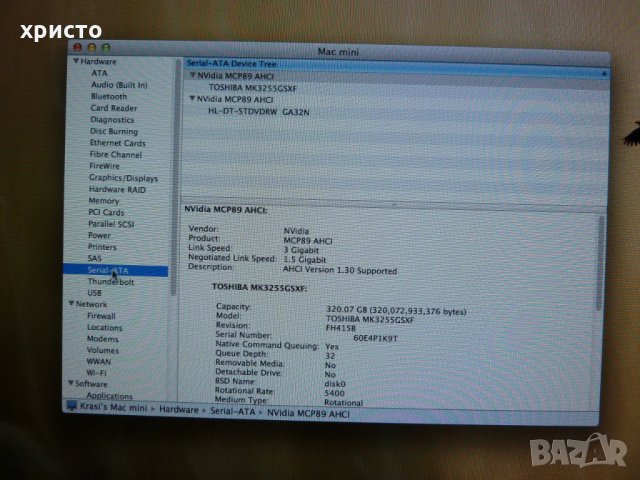The height and width of the screenshot is (480, 640).
Task: Click the Rotational Rate value 5400
Action: click(334, 393)
